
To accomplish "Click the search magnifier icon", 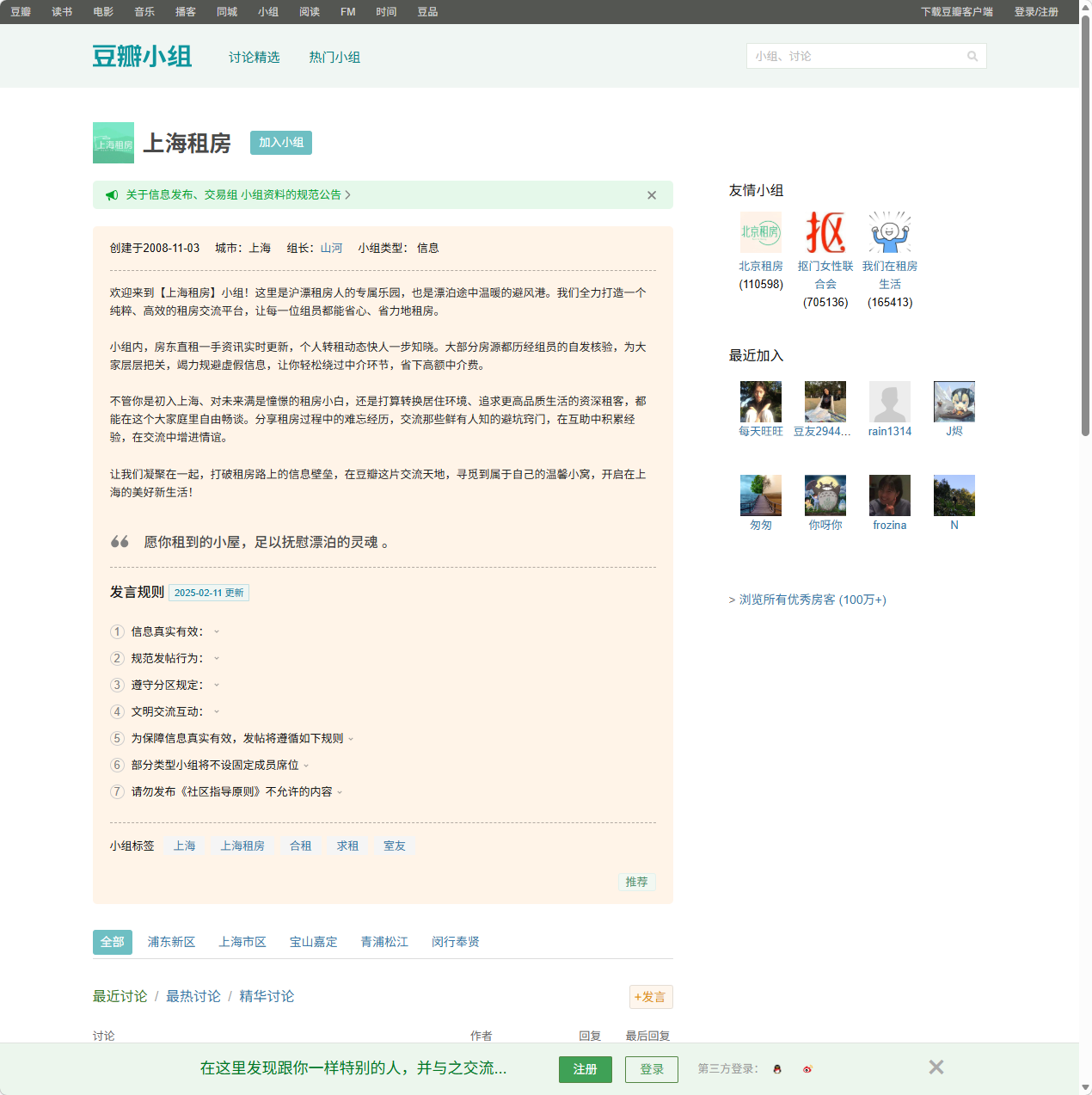I will coord(972,55).
